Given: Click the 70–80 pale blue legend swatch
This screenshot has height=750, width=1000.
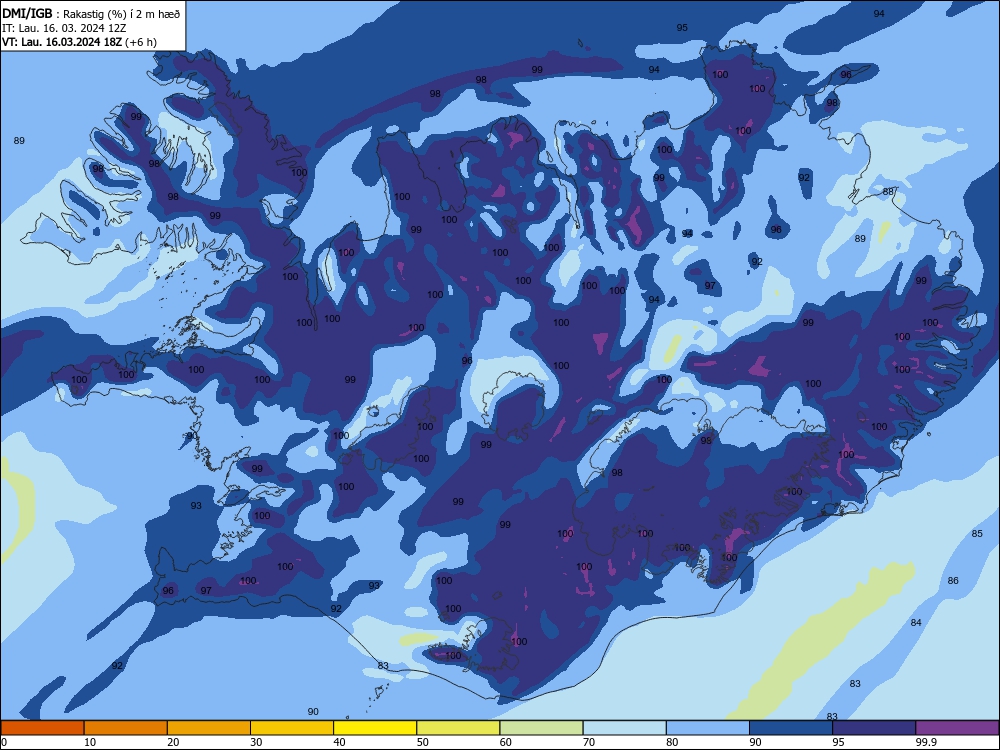Looking at the screenshot, I should (624, 728).
